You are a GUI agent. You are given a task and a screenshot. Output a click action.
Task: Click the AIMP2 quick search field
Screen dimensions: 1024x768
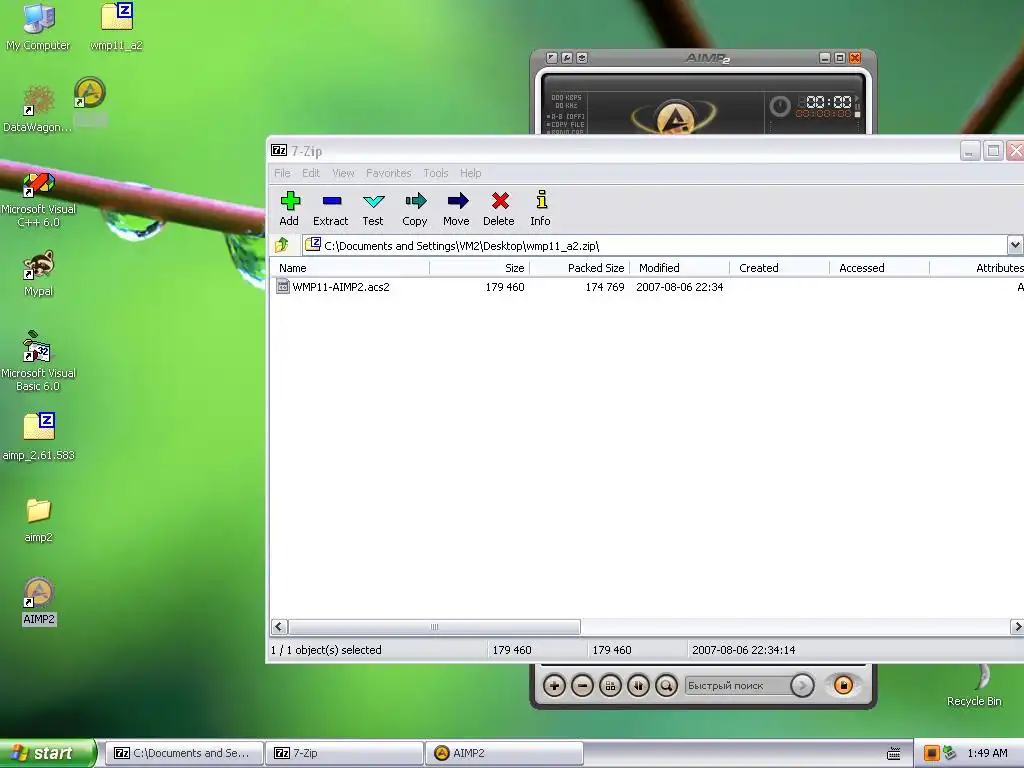click(737, 686)
